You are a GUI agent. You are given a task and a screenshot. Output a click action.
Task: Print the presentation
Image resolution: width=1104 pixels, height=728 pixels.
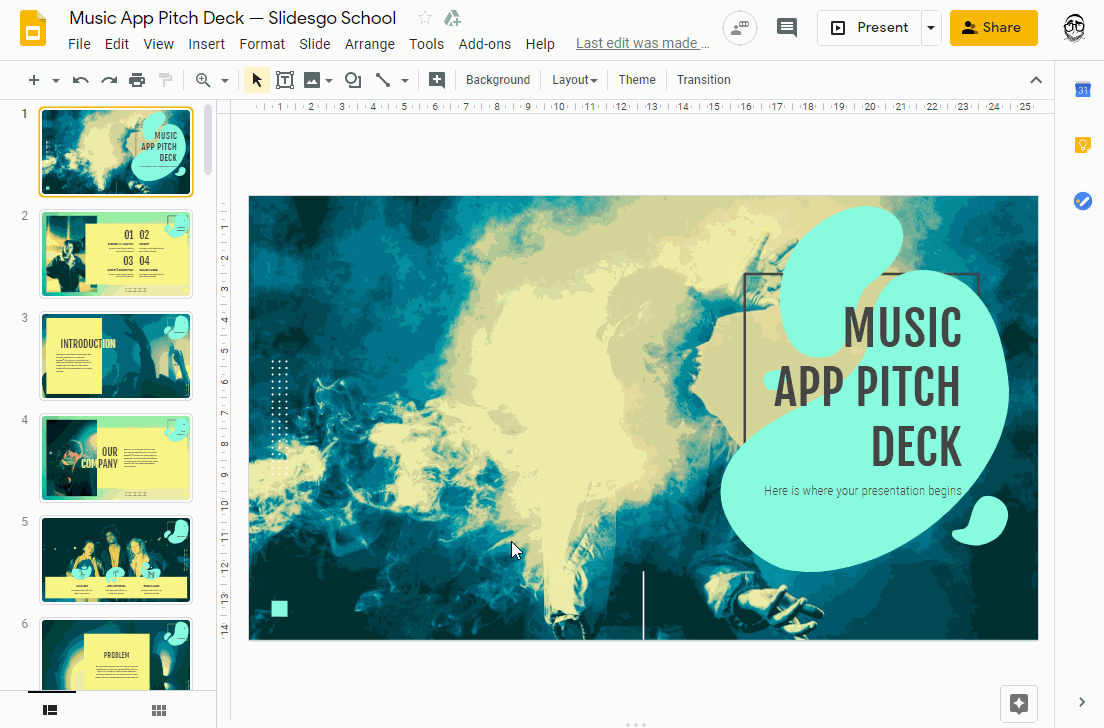pos(137,79)
